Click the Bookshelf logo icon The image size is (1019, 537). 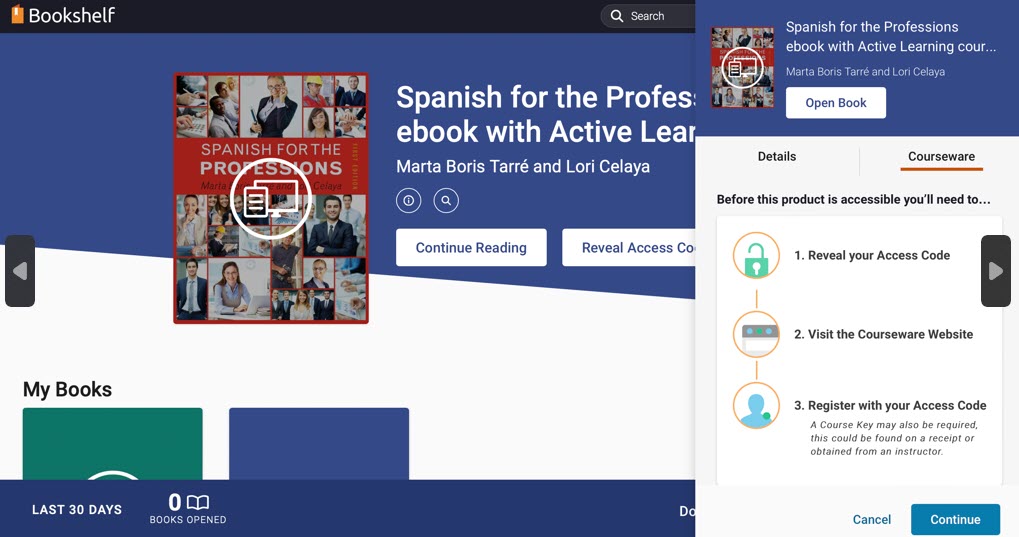tap(17, 15)
